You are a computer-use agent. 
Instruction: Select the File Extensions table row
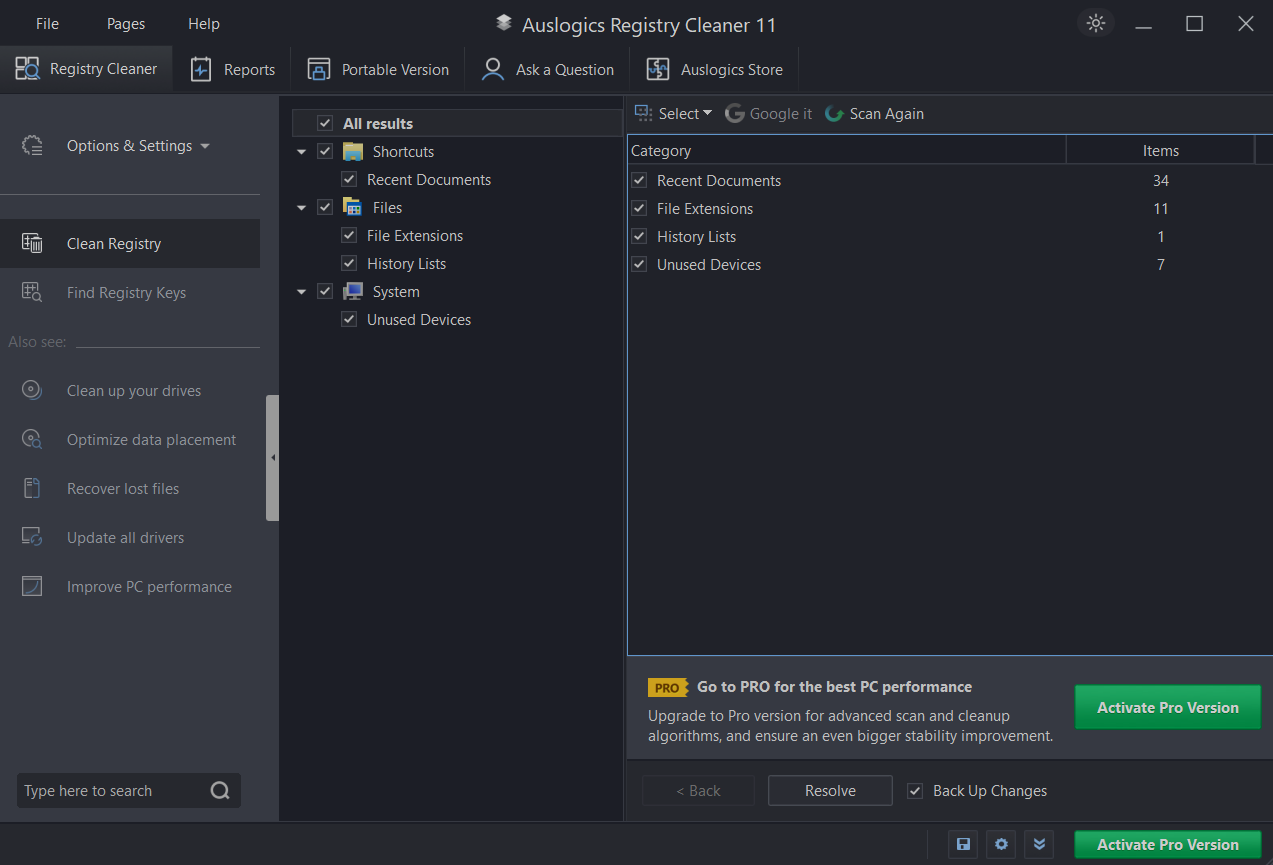click(949, 209)
